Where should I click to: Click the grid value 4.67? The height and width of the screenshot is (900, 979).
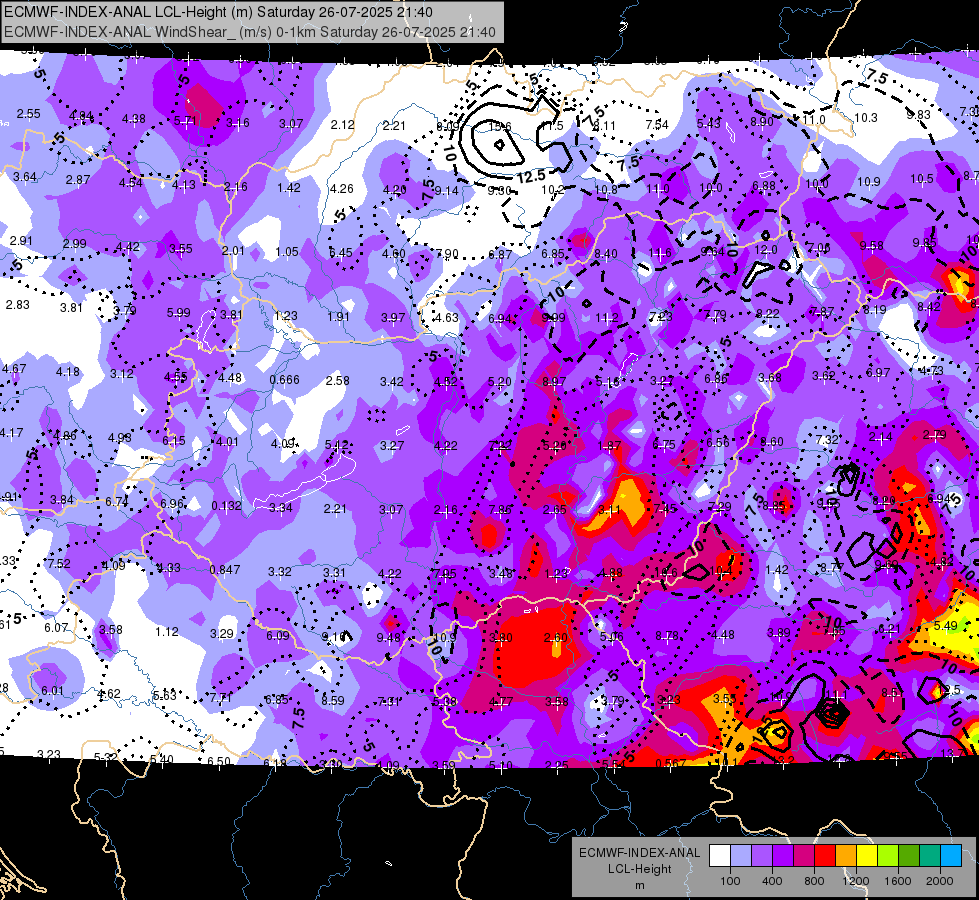[x=14, y=368]
